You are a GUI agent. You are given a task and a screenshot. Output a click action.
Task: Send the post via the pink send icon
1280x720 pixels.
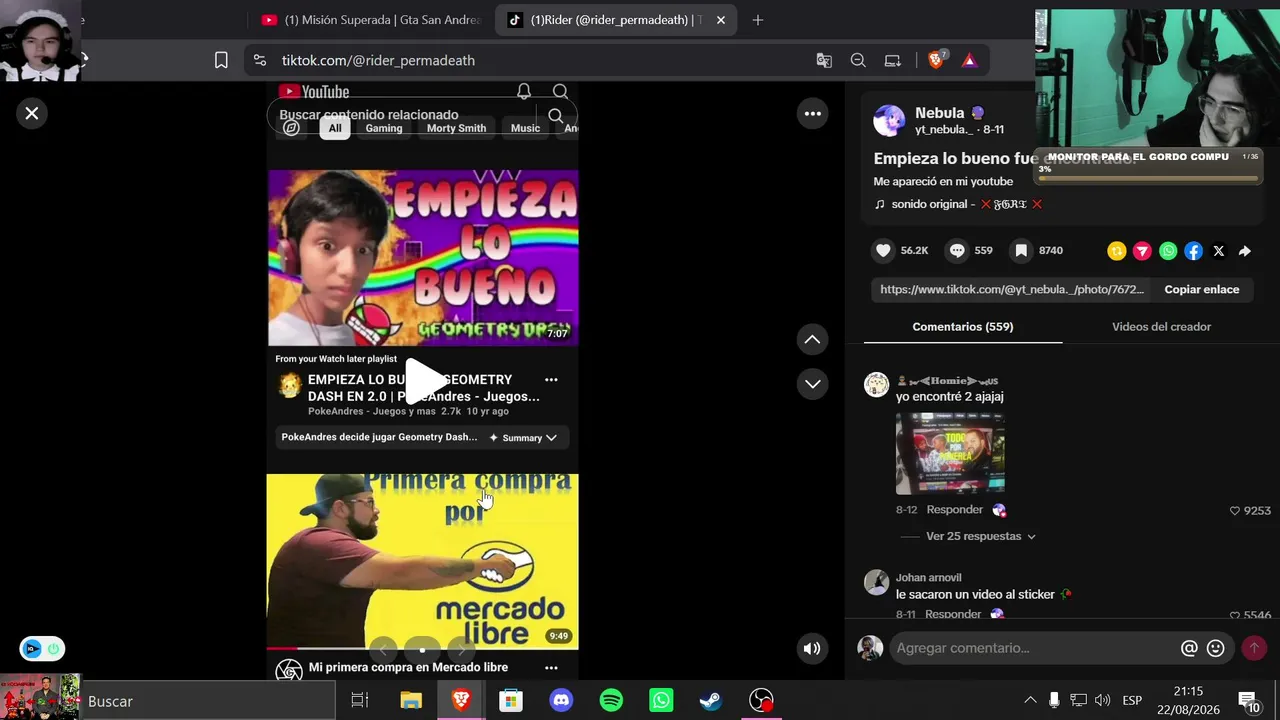pyautogui.click(x=1142, y=251)
